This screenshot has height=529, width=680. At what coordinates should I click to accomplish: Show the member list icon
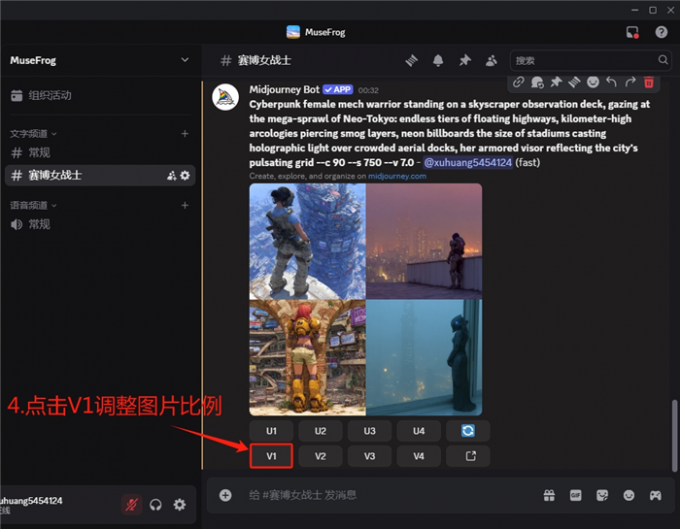tap(491, 60)
